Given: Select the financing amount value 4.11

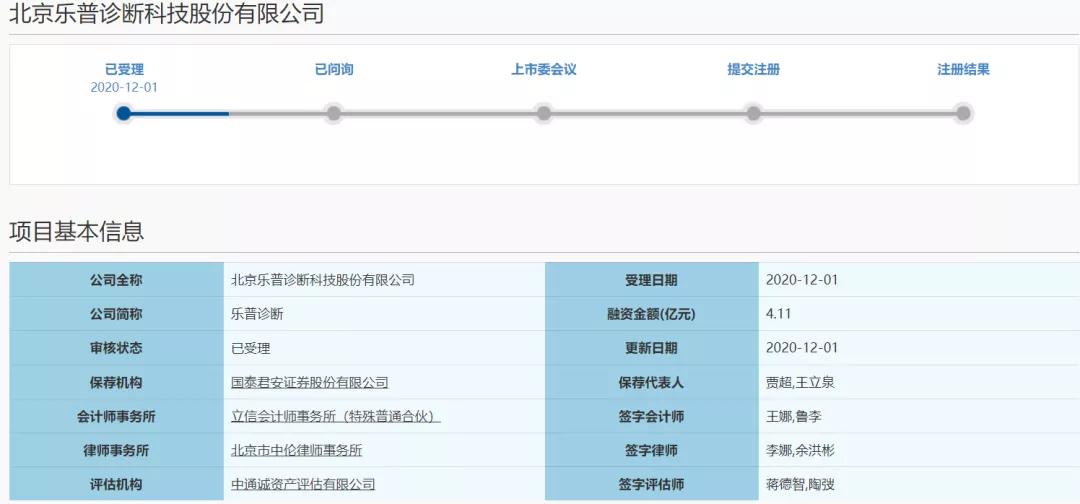Looking at the screenshot, I should click(x=778, y=314).
